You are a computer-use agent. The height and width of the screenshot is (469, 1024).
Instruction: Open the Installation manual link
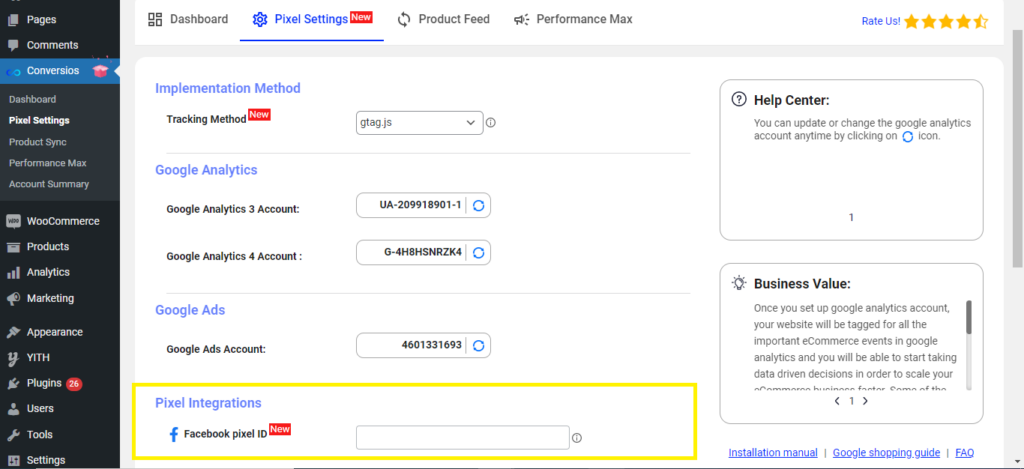click(773, 452)
